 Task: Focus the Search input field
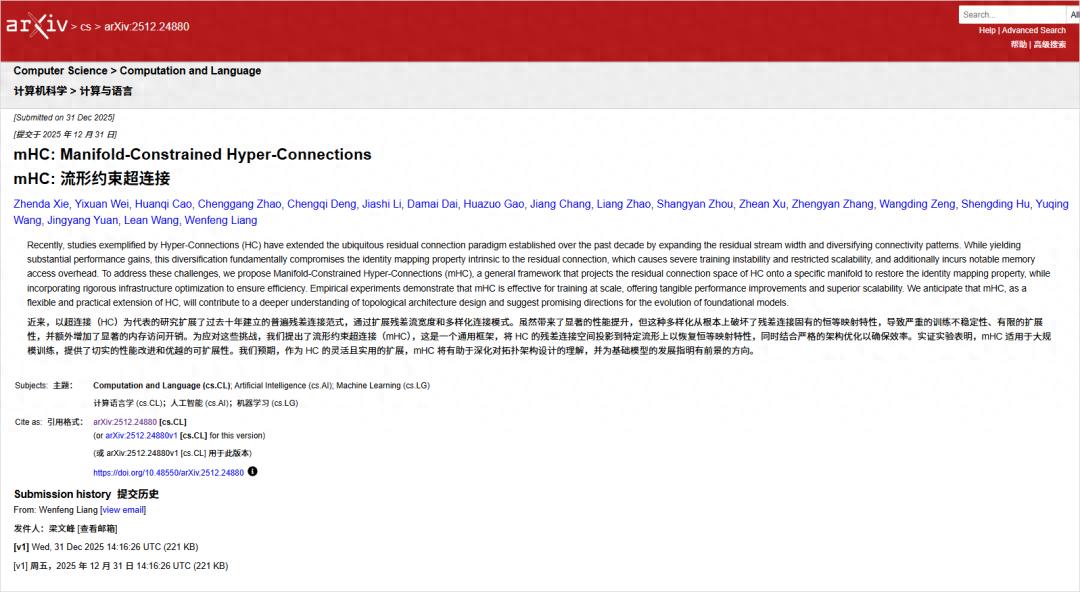pos(1012,14)
